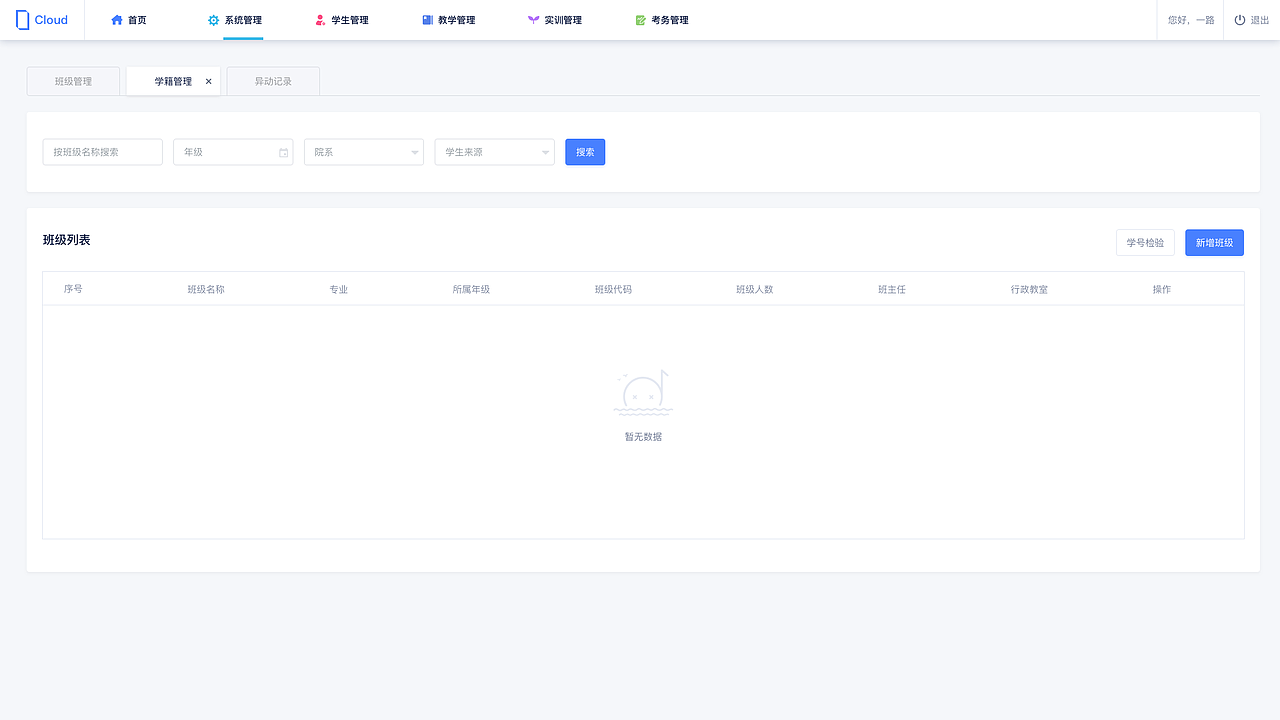Open the 年级 year picker

tap(233, 151)
